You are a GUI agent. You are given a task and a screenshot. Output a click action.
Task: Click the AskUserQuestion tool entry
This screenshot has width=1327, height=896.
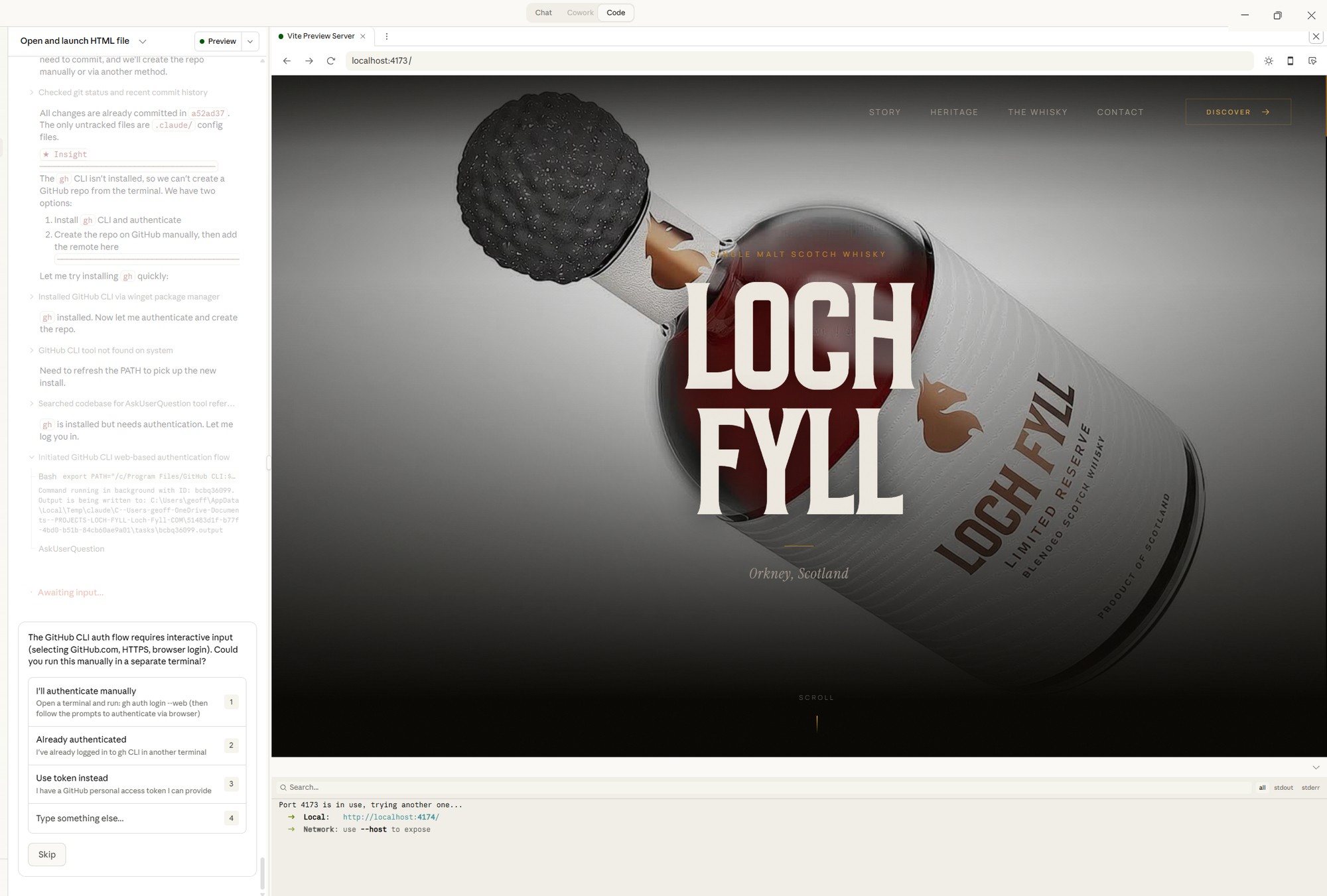pyautogui.click(x=71, y=548)
